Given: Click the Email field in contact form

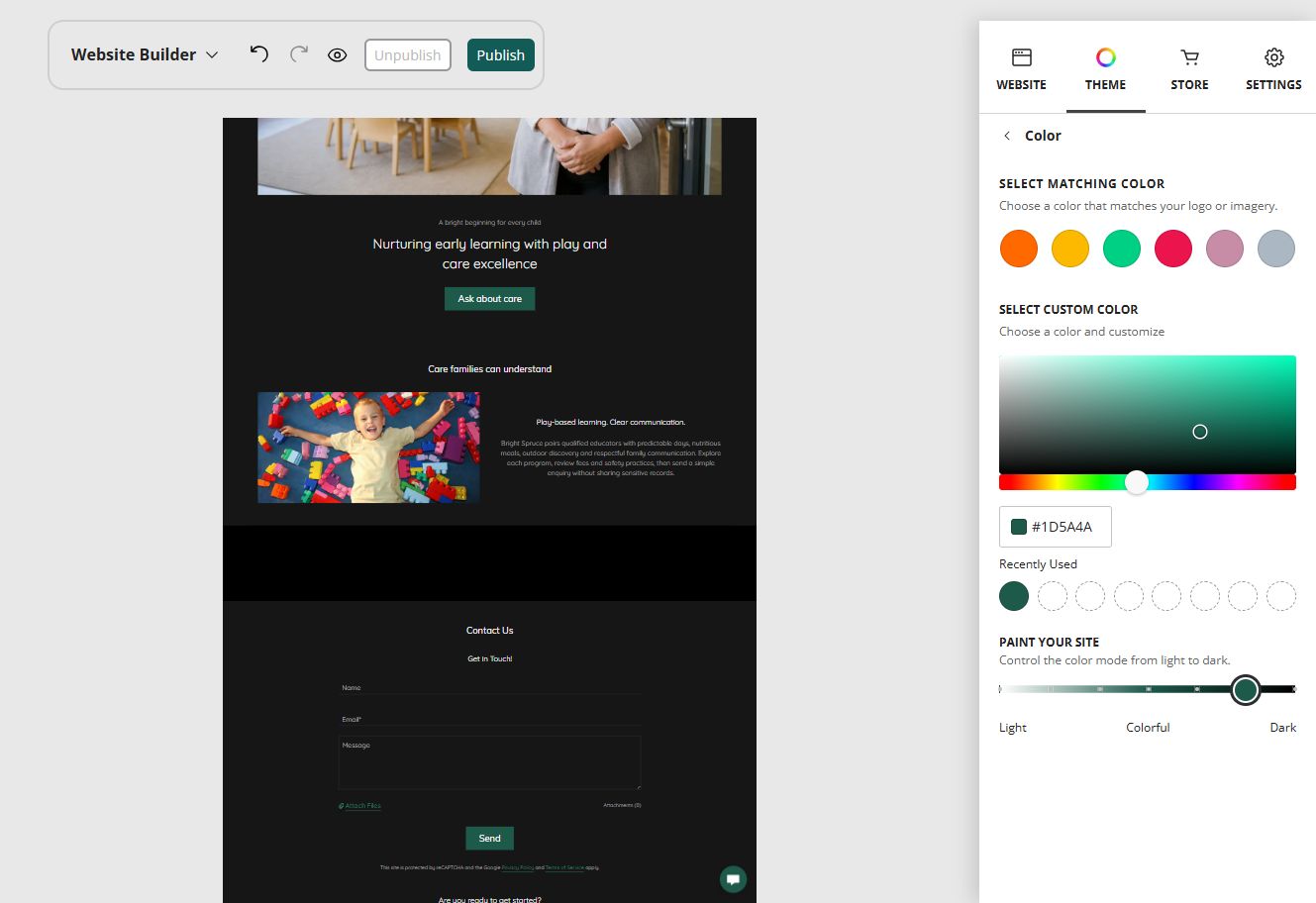Looking at the screenshot, I should click(x=490, y=719).
